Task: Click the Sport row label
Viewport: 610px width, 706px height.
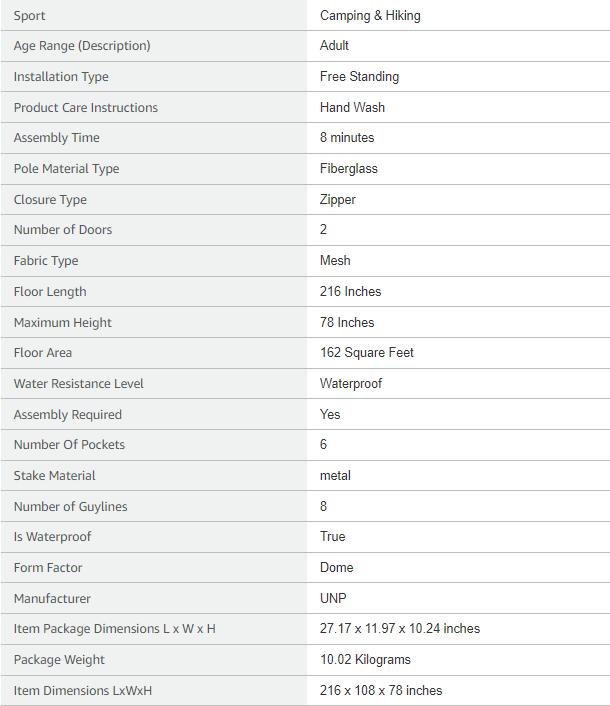Action: click(29, 15)
